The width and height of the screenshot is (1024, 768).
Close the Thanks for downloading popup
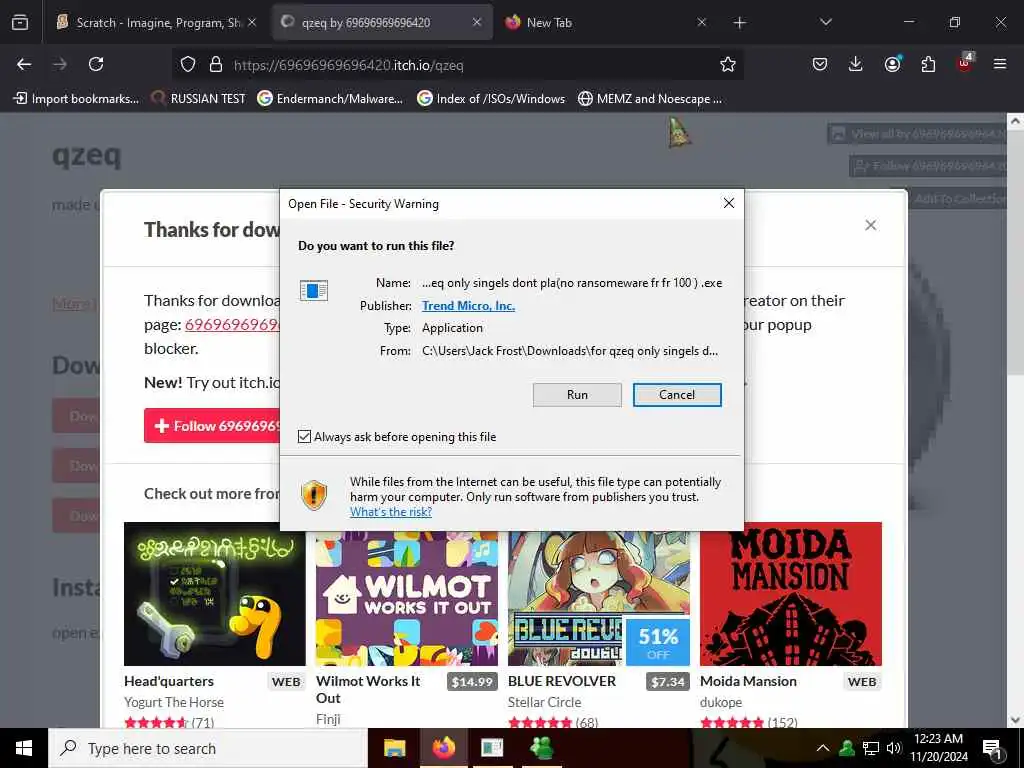coord(871,225)
